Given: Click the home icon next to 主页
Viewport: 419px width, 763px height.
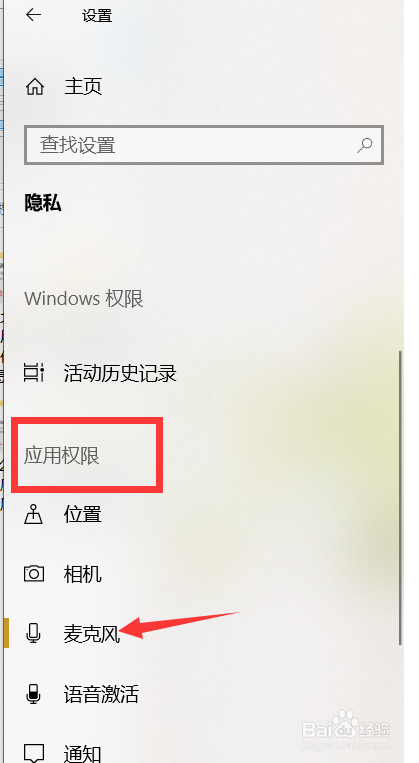Looking at the screenshot, I should pyautogui.click(x=35, y=87).
